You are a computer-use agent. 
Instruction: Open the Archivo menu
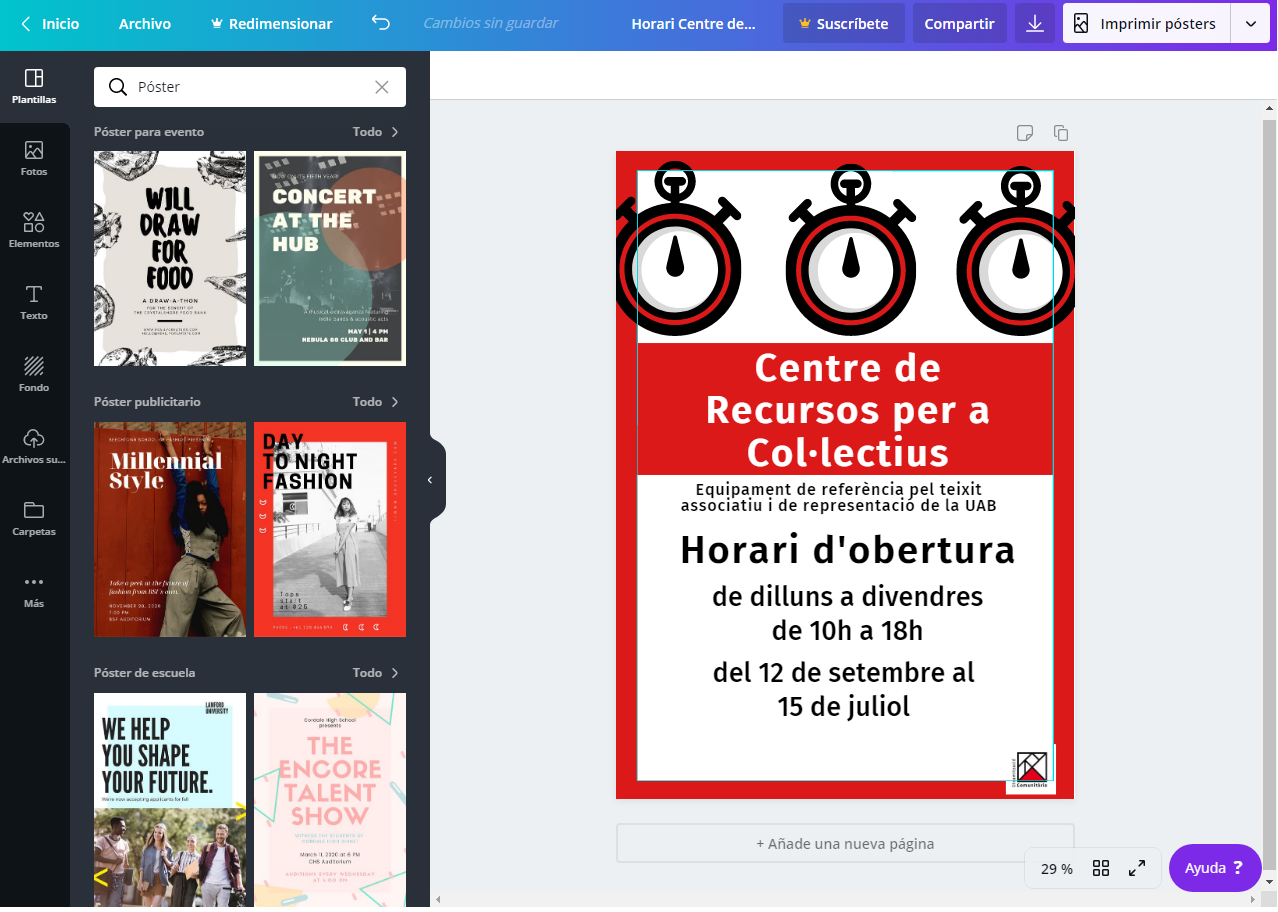(x=145, y=23)
